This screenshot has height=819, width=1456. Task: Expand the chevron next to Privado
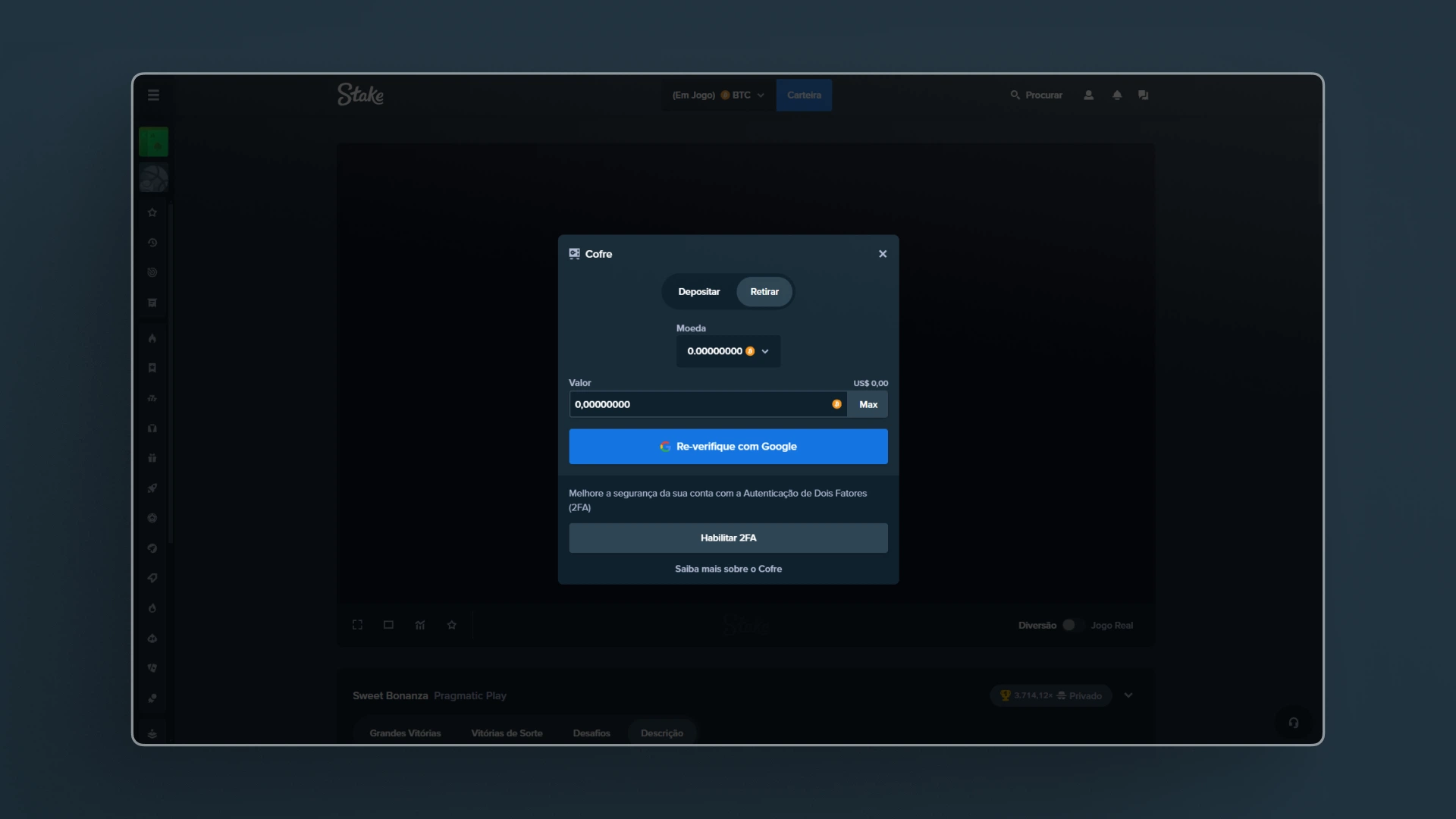tap(1128, 695)
